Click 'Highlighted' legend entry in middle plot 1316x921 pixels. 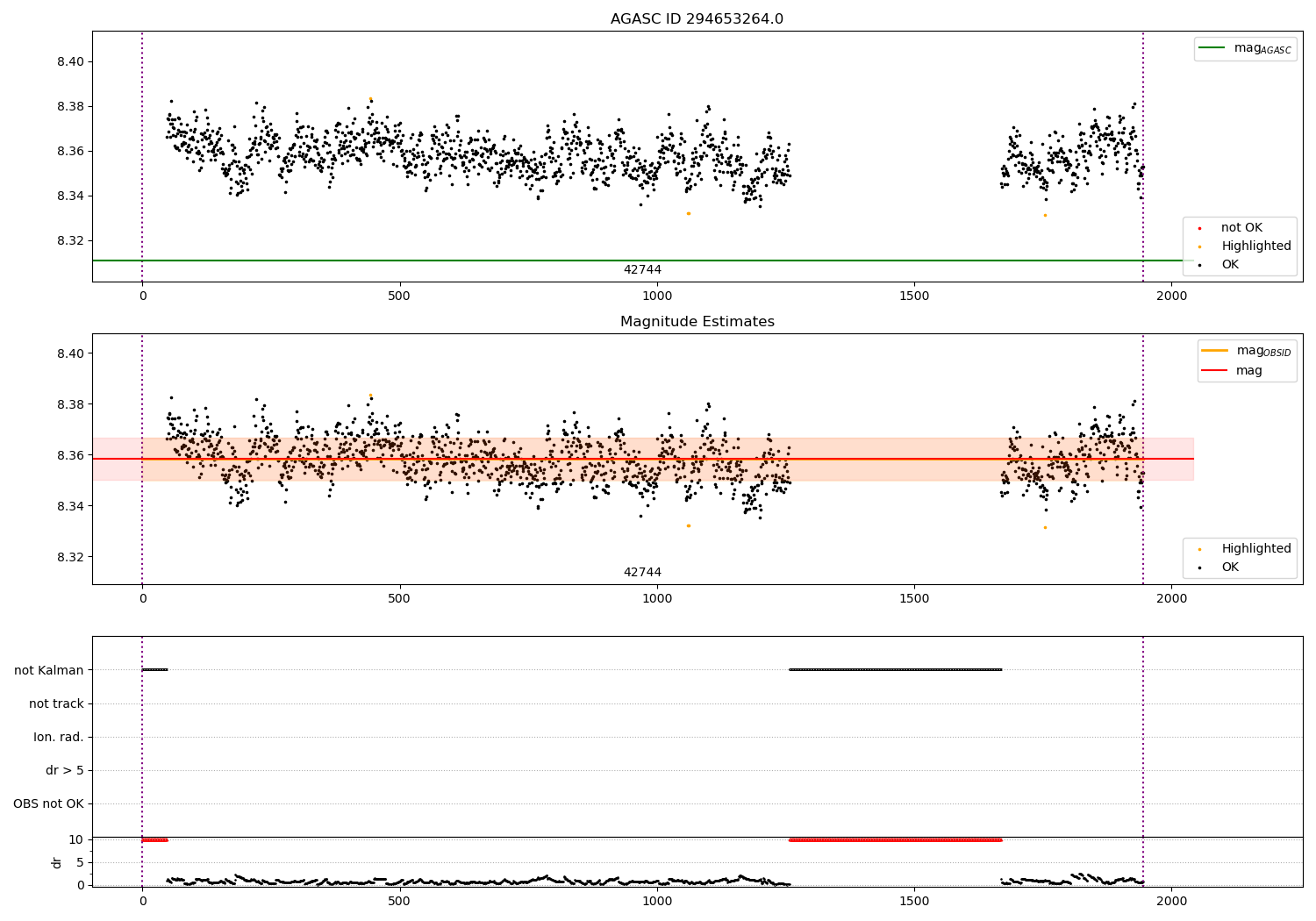coord(1244,549)
